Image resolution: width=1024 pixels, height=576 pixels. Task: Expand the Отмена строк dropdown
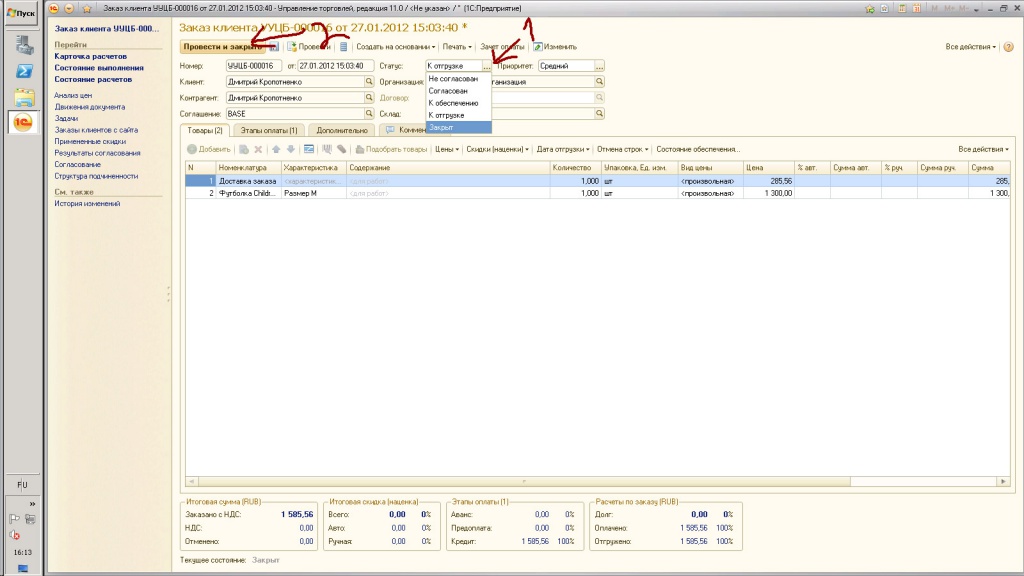pyautogui.click(x=622, y=150)
